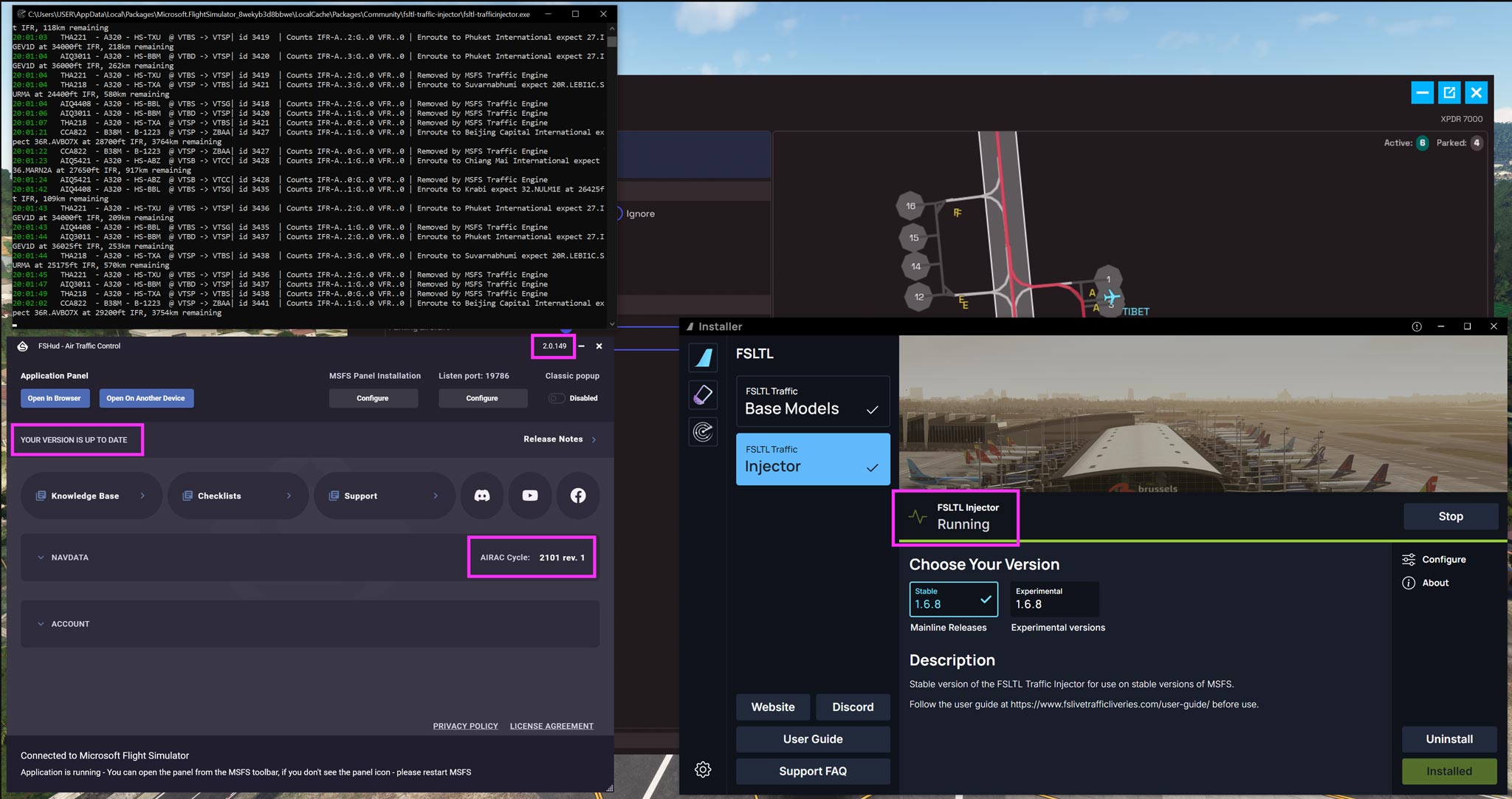Click the green Installed button
The height and width of the screenshot is (799, 1512).
tap(1449, 771)
